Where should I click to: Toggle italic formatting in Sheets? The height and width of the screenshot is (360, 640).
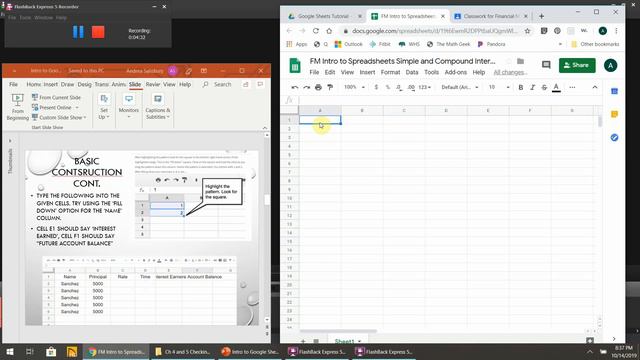[532, 87]
